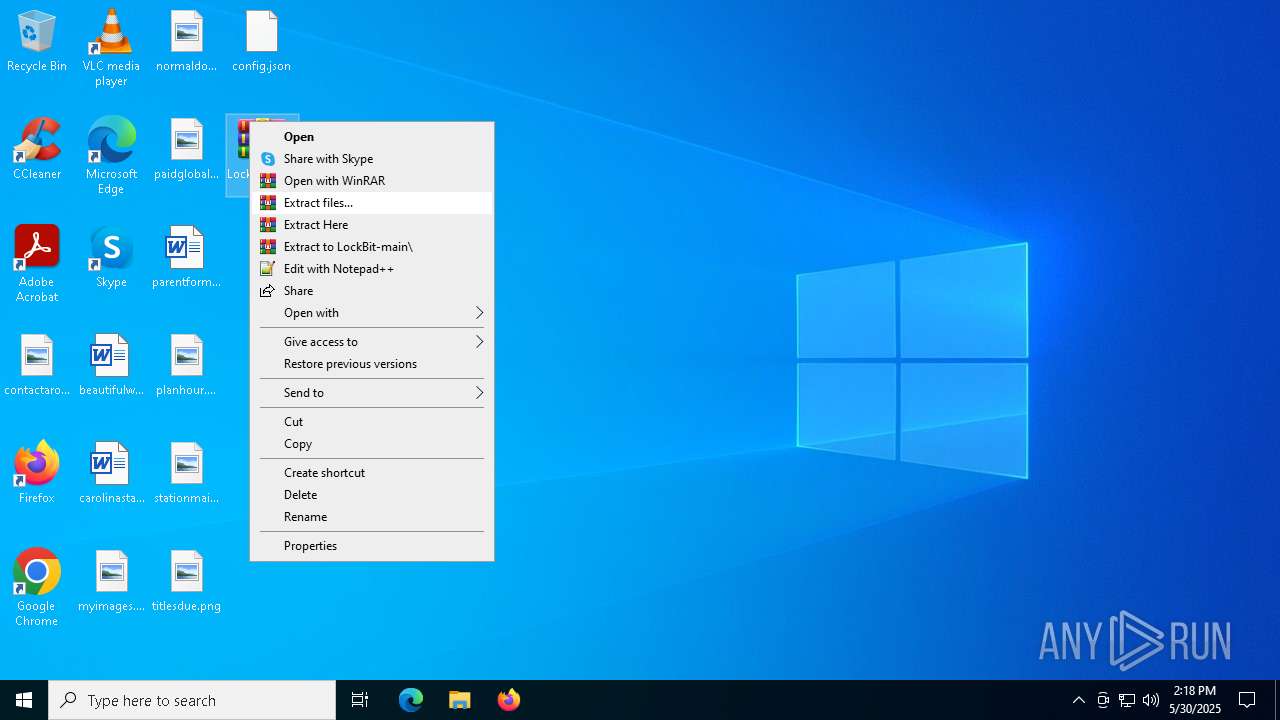1280x720 pixels.
Task: Choose Delete in the context menu
Action: (372, 495)
